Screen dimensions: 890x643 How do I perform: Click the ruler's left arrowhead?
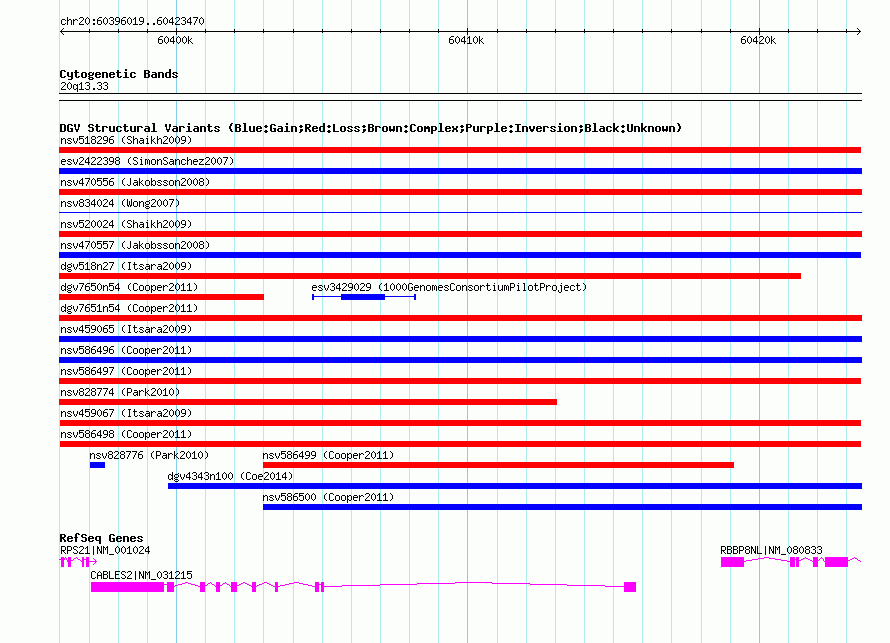click(x=62, y=31)
